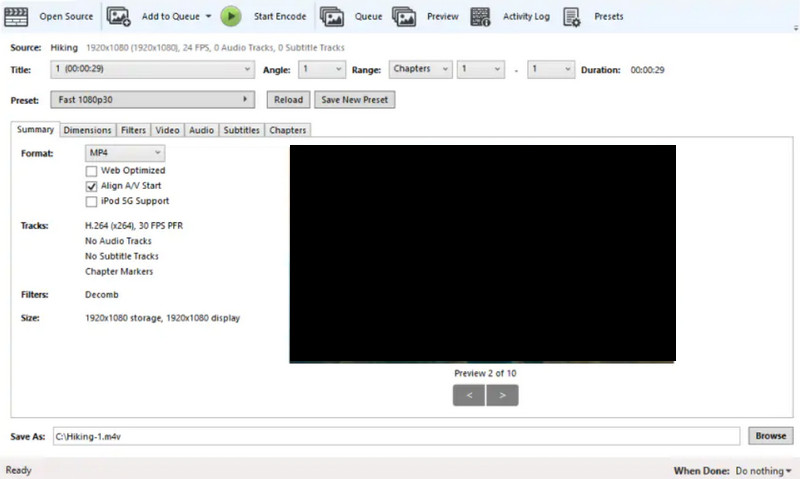Expand the Add to Queue dropdown arrow
The image size is (800, 479).
(x=207, y=17)
